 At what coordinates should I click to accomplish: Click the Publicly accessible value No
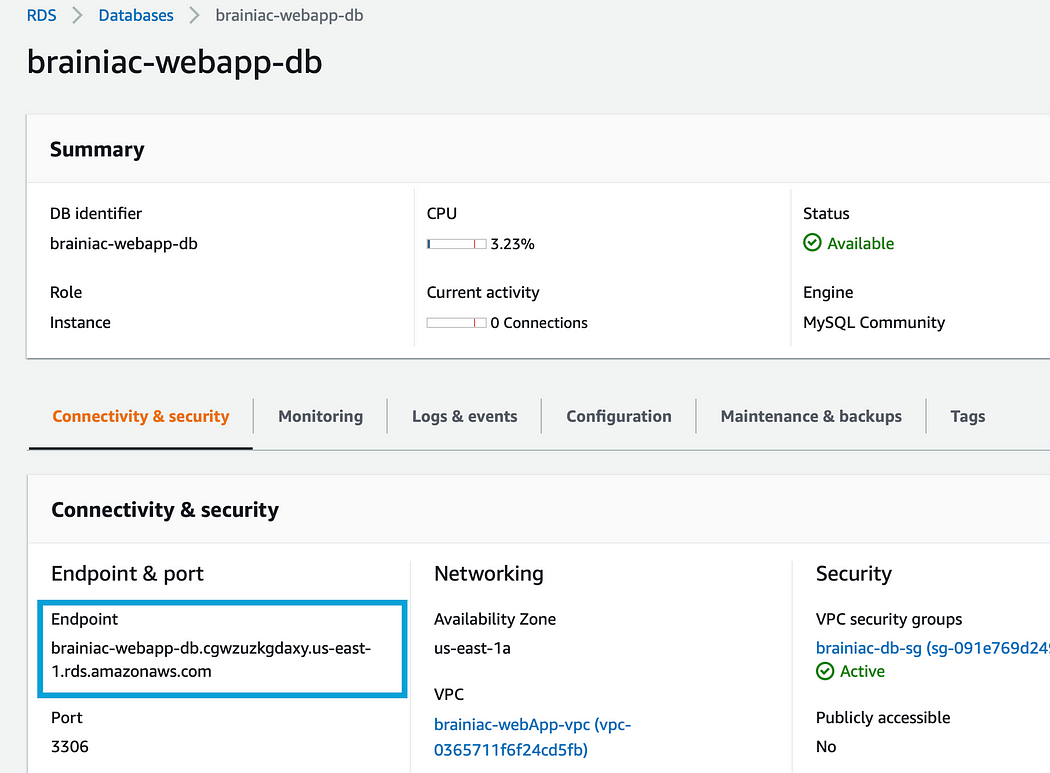[x=826, y=746]
